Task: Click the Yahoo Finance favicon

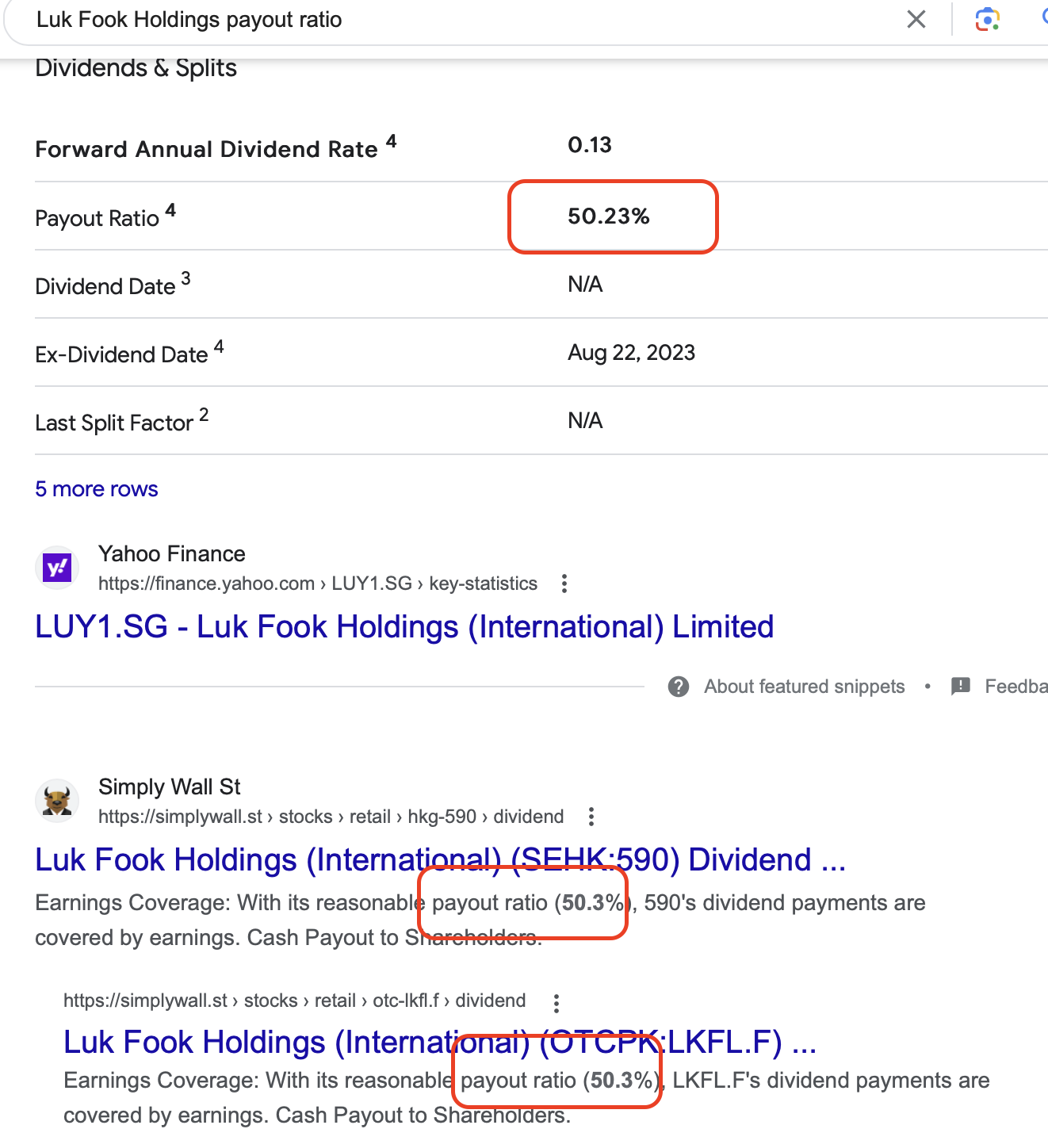Action: (x=57, y=568)
